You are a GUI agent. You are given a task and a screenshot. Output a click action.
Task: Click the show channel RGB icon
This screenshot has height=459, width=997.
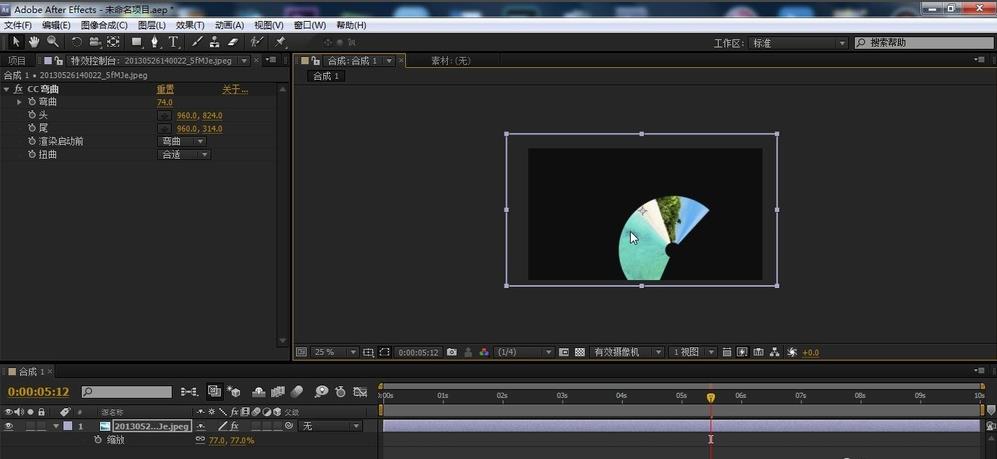coord(485,352)
